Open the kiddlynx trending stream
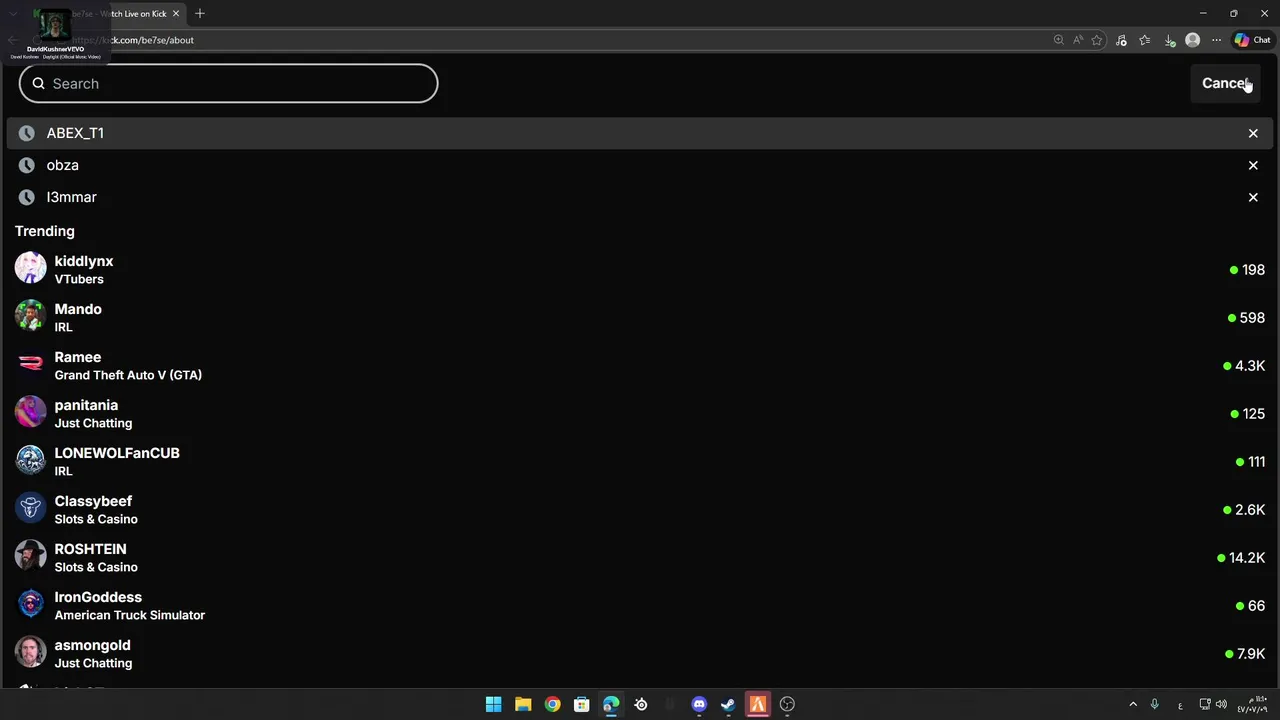Viewport: 1280px width, 720px height. 640,269
